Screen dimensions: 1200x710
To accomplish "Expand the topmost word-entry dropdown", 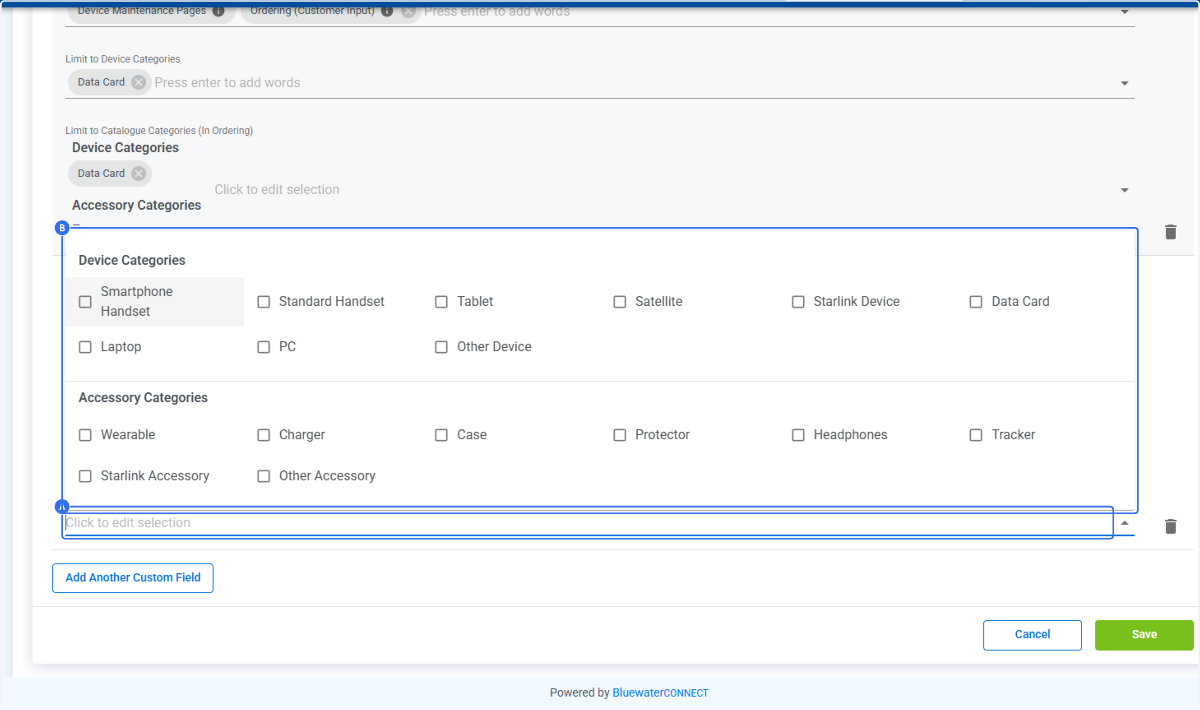I will click(1124, 11).
